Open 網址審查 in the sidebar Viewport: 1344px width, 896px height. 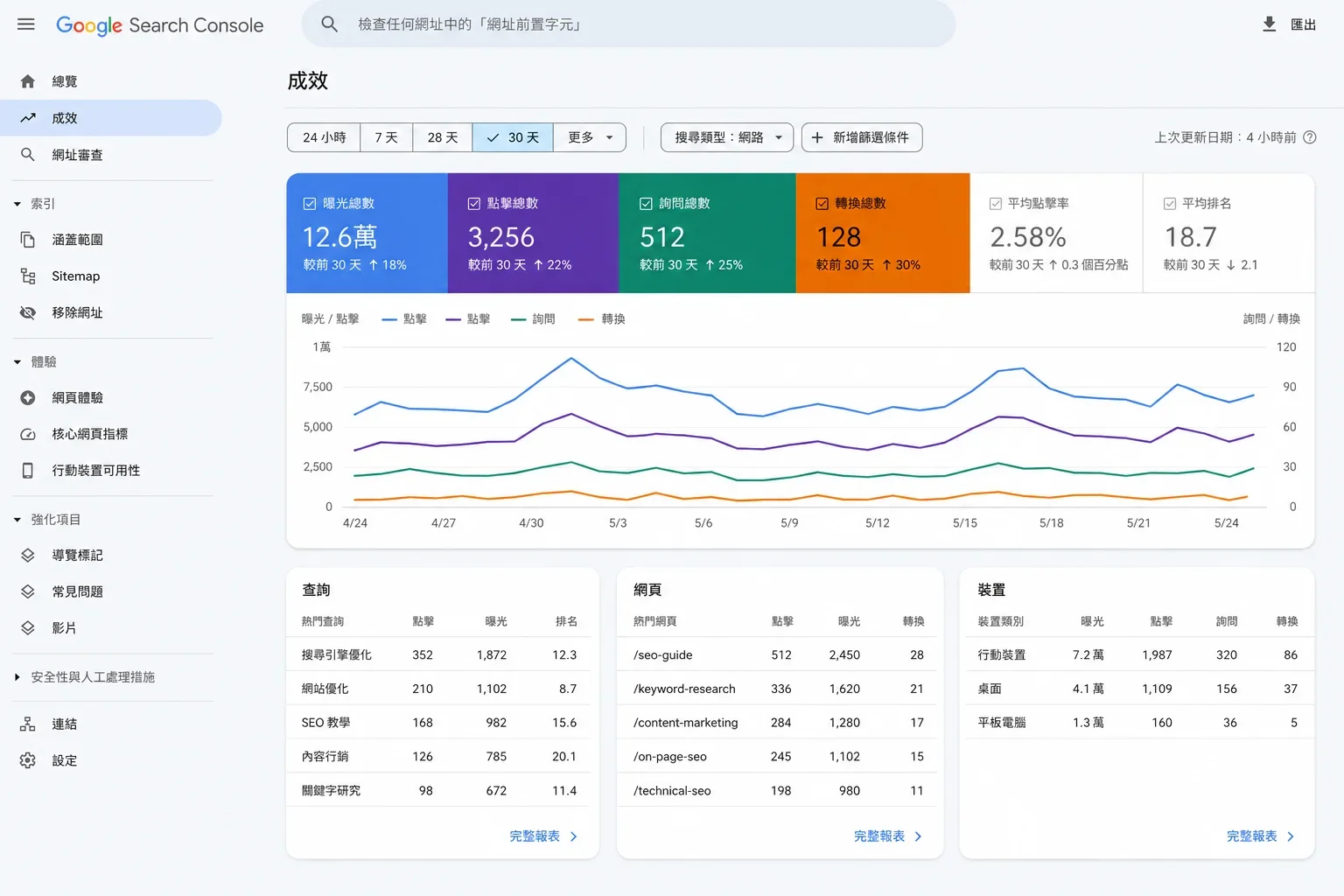(x=111, y=155)
